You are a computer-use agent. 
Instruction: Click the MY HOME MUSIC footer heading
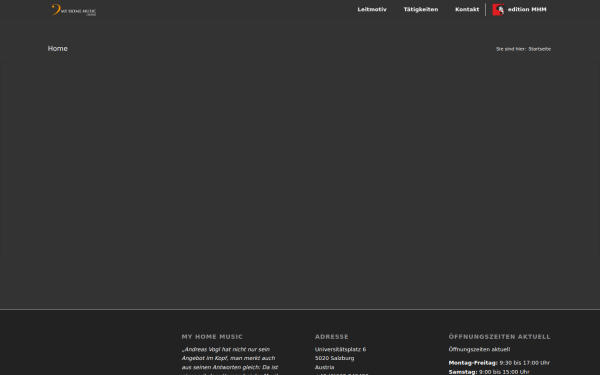(212, 337)
